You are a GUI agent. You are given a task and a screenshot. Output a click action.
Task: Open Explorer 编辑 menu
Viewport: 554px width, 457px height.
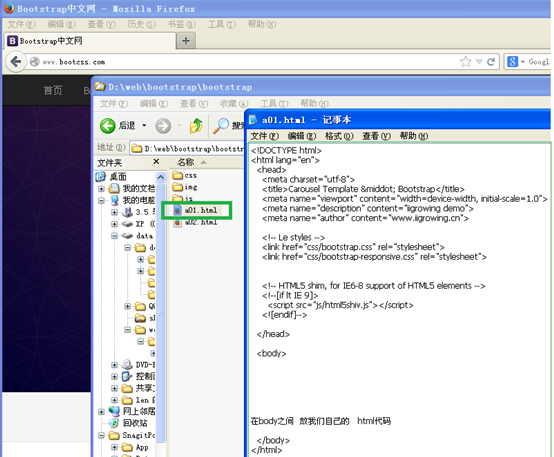click(x=154, y=104)
